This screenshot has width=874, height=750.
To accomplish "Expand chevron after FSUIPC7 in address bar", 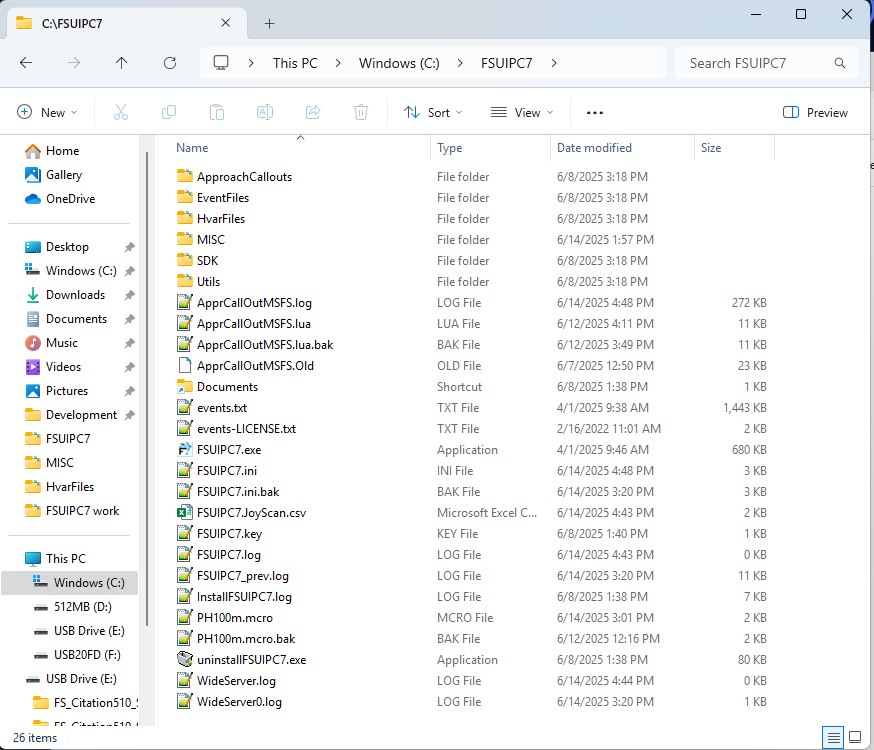I will pos(553,63).
